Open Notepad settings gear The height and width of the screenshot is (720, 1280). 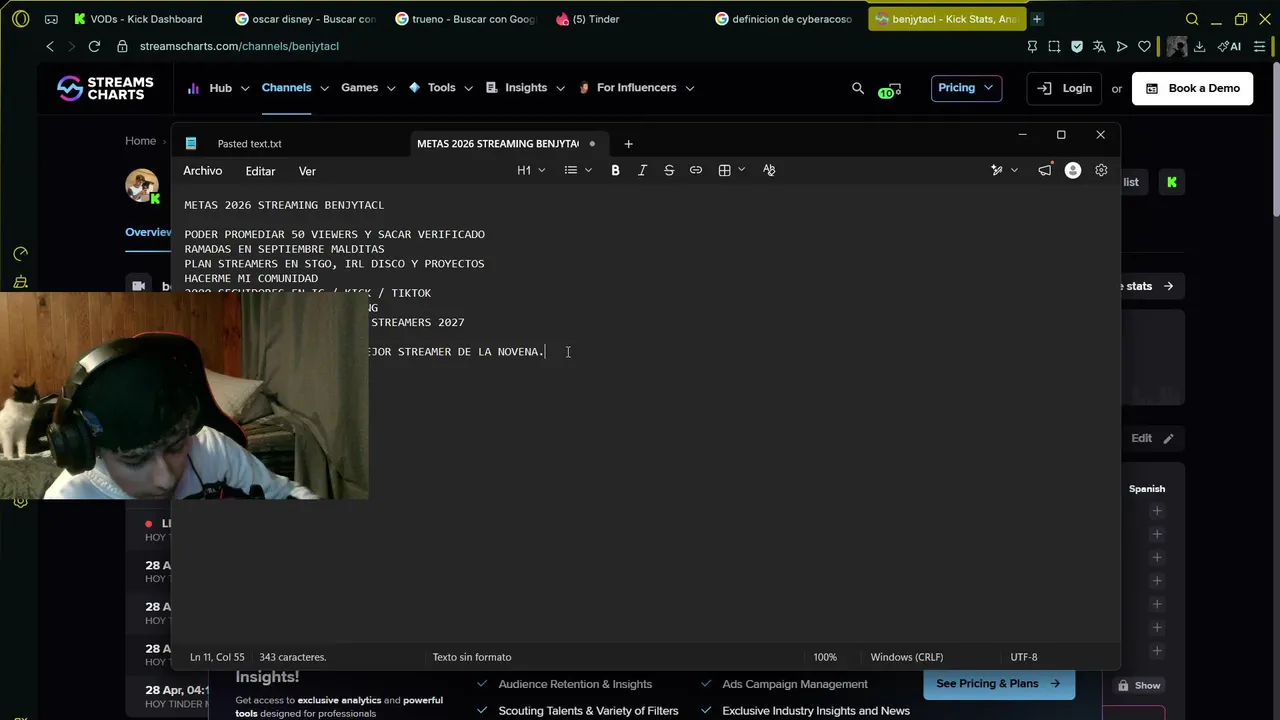point(1101,170)
